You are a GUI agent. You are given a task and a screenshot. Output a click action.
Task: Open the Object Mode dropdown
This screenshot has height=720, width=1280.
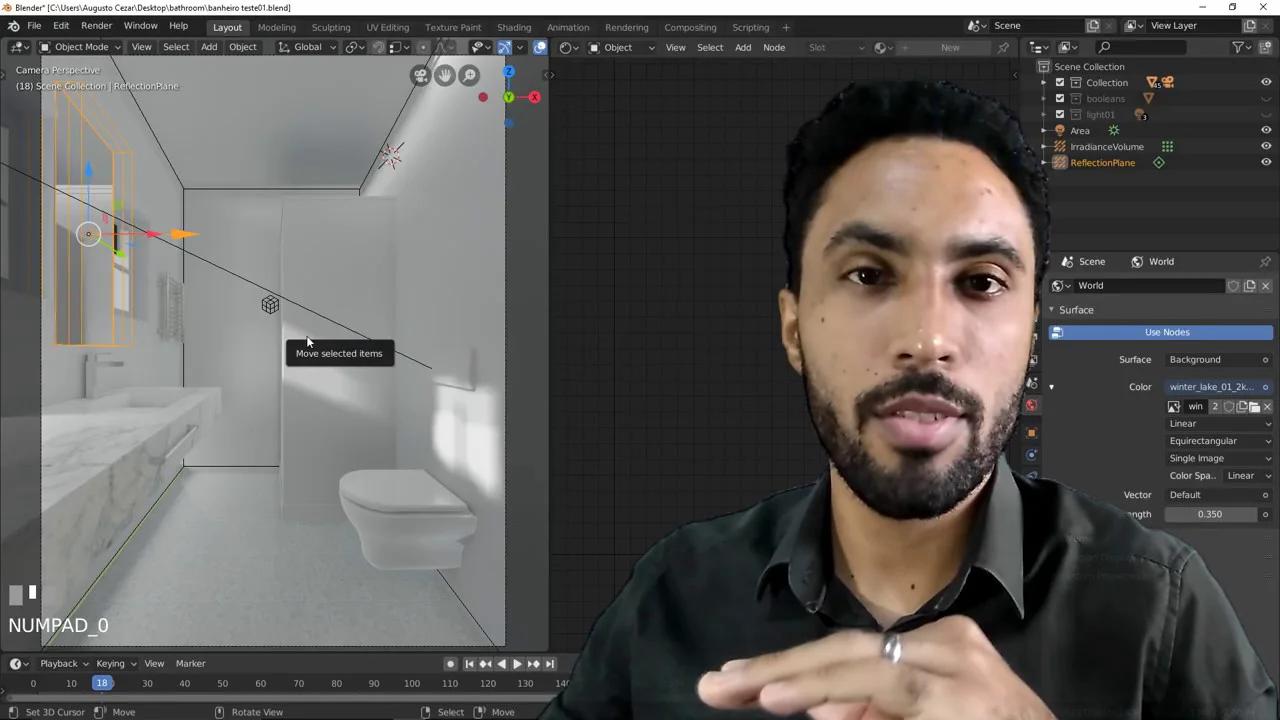[x=80, y=47]
